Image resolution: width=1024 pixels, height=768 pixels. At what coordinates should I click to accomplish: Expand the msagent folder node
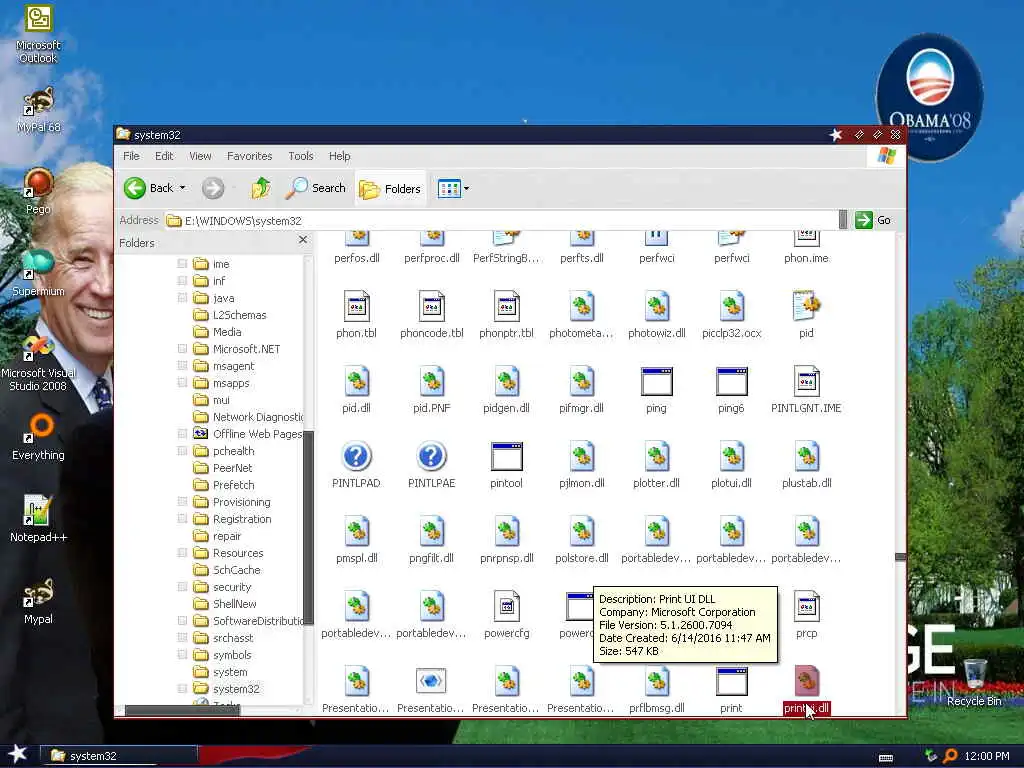[x=182, y=366]
